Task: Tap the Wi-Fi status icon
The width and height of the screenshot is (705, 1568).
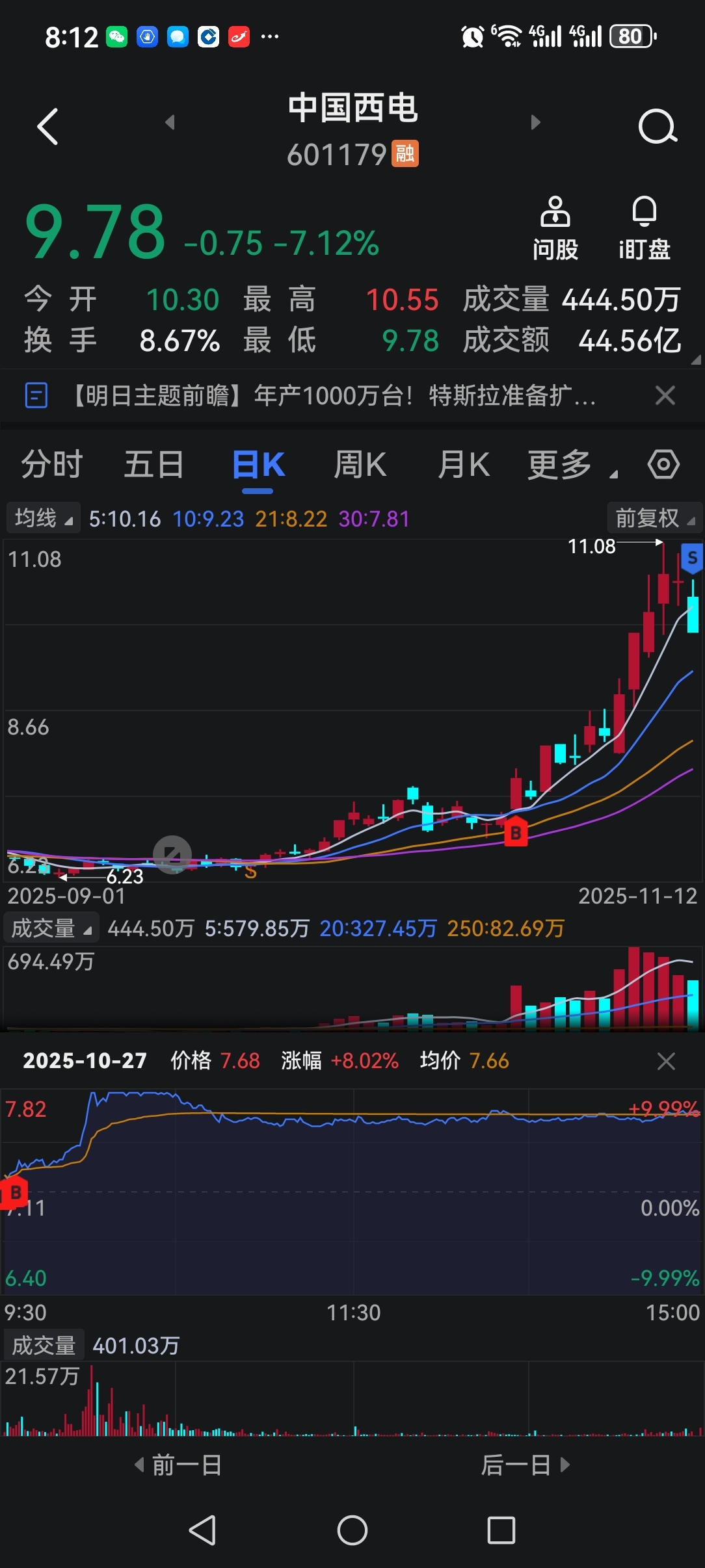Action: point(507,36)
